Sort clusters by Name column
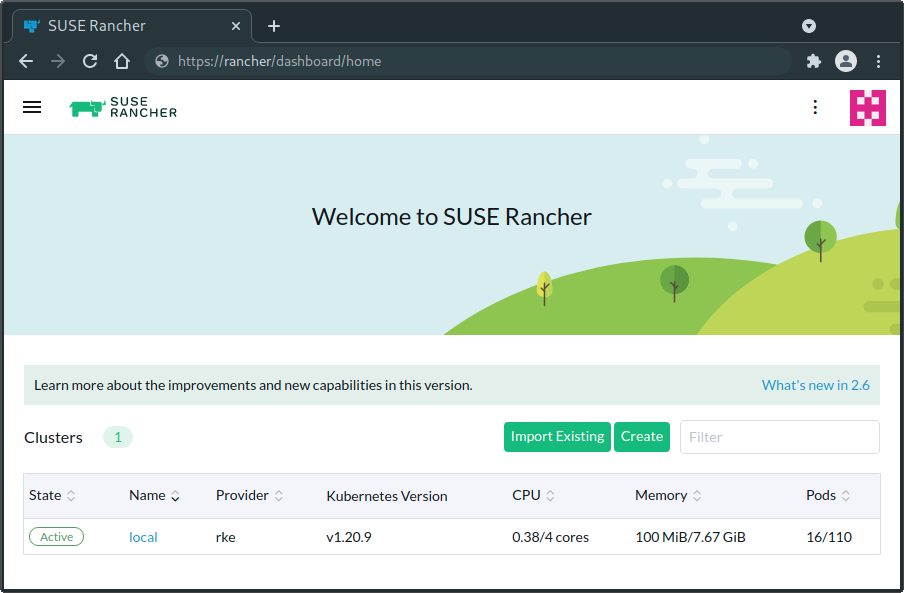Image resolution: width=904 pixels, height=593 pixels. point(154,496)
